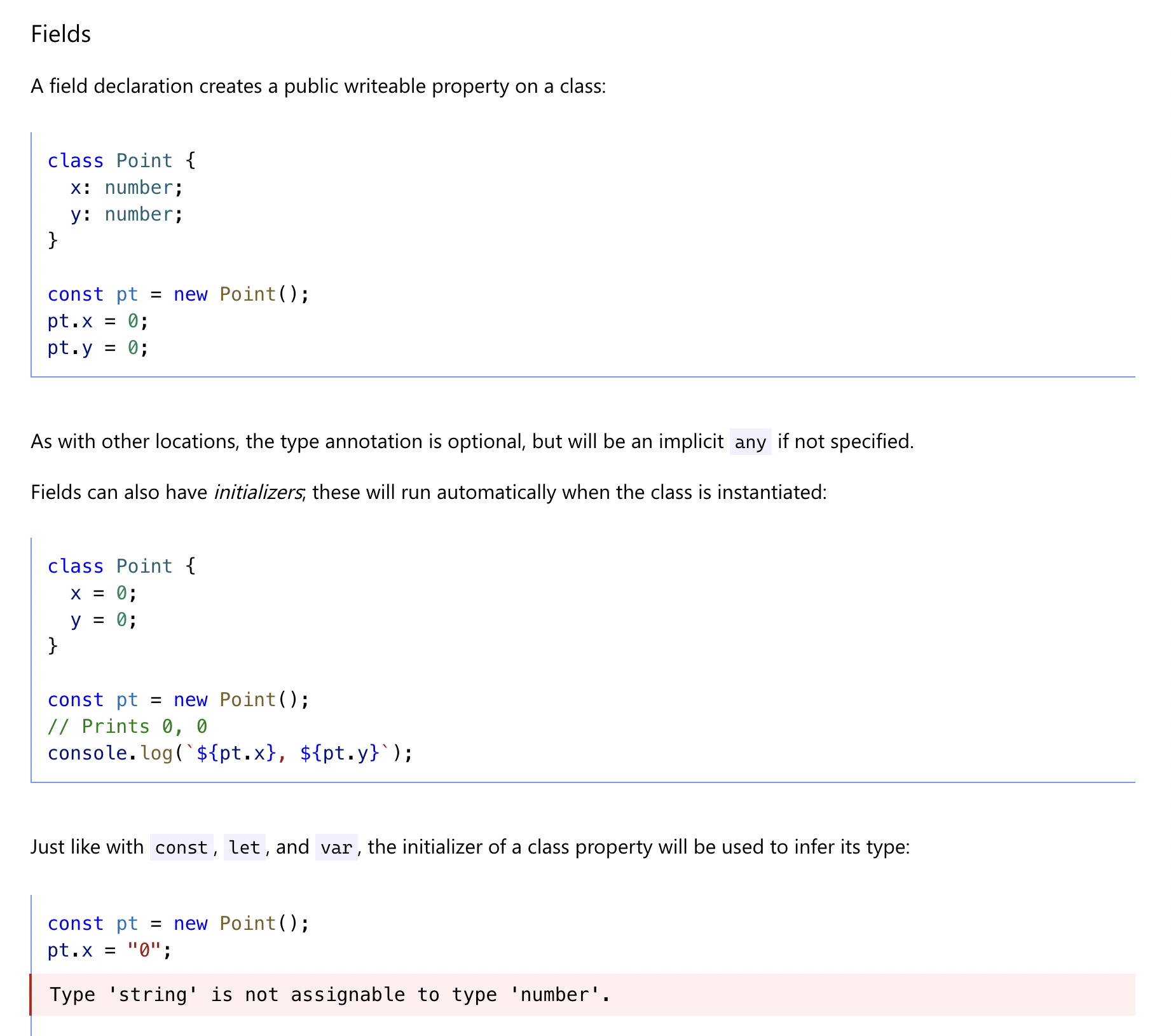Click 'const pt = new Point();' in last code block
Viewport: 1171px width, 1036px height.
pyautogui.click(x=179, y=924)
